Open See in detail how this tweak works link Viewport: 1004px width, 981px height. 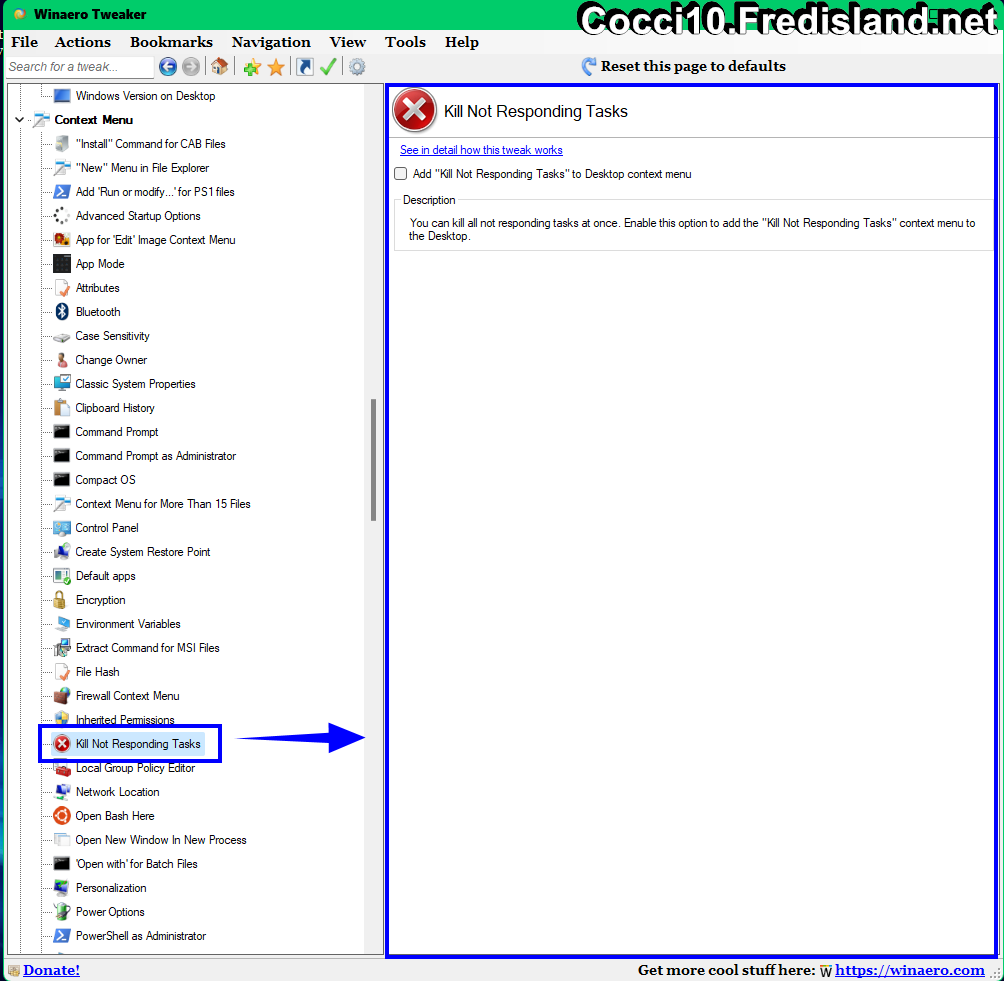point(481,150)
